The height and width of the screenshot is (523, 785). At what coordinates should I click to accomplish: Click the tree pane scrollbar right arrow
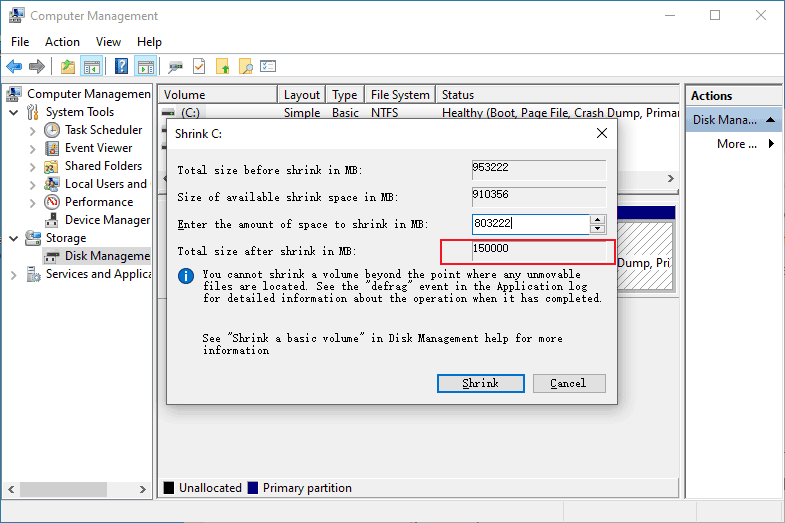[x=143, y=489]
